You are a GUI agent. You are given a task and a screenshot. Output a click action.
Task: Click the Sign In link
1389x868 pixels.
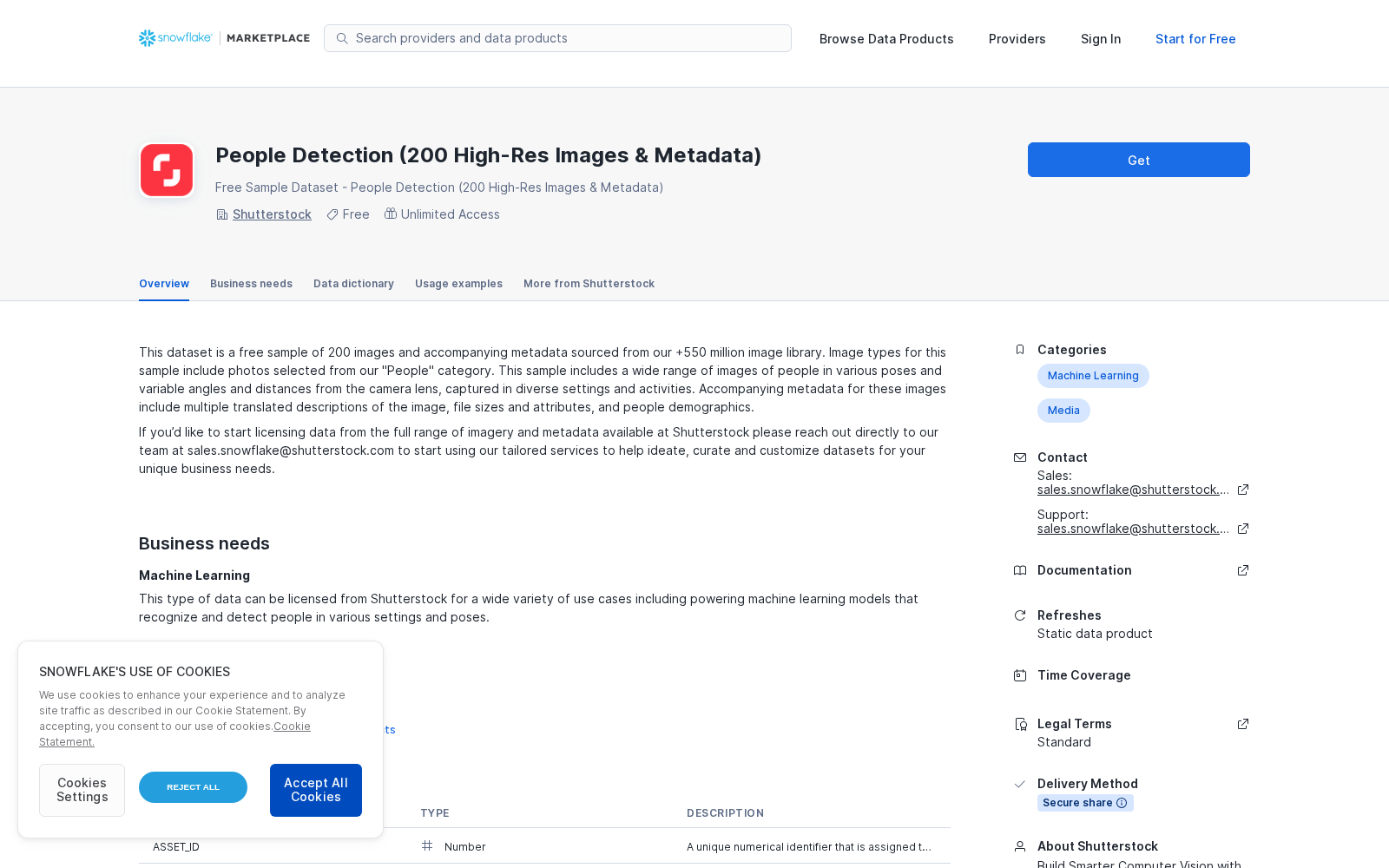1101,39
